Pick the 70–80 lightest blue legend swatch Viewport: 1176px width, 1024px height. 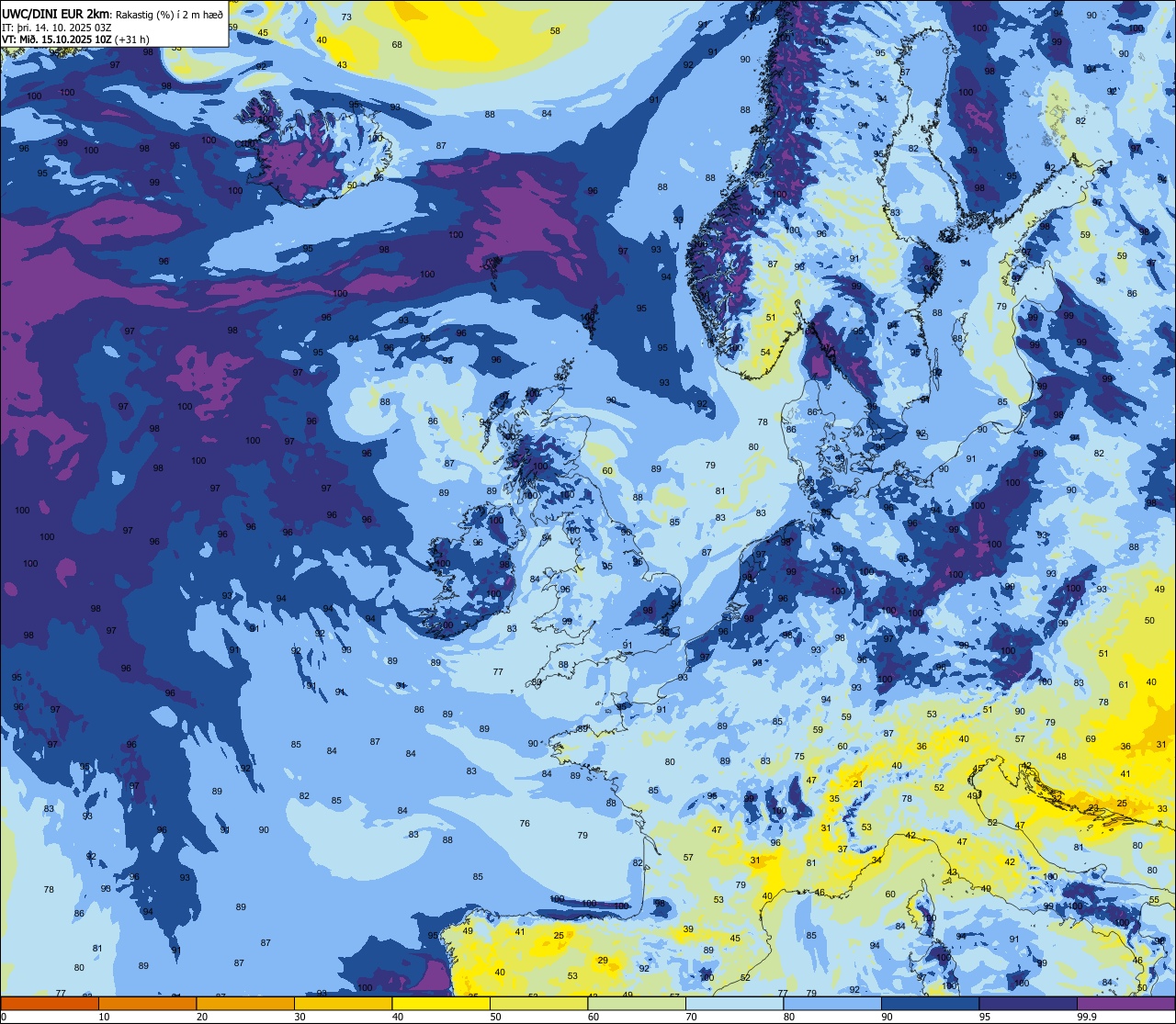[734, 1003]
